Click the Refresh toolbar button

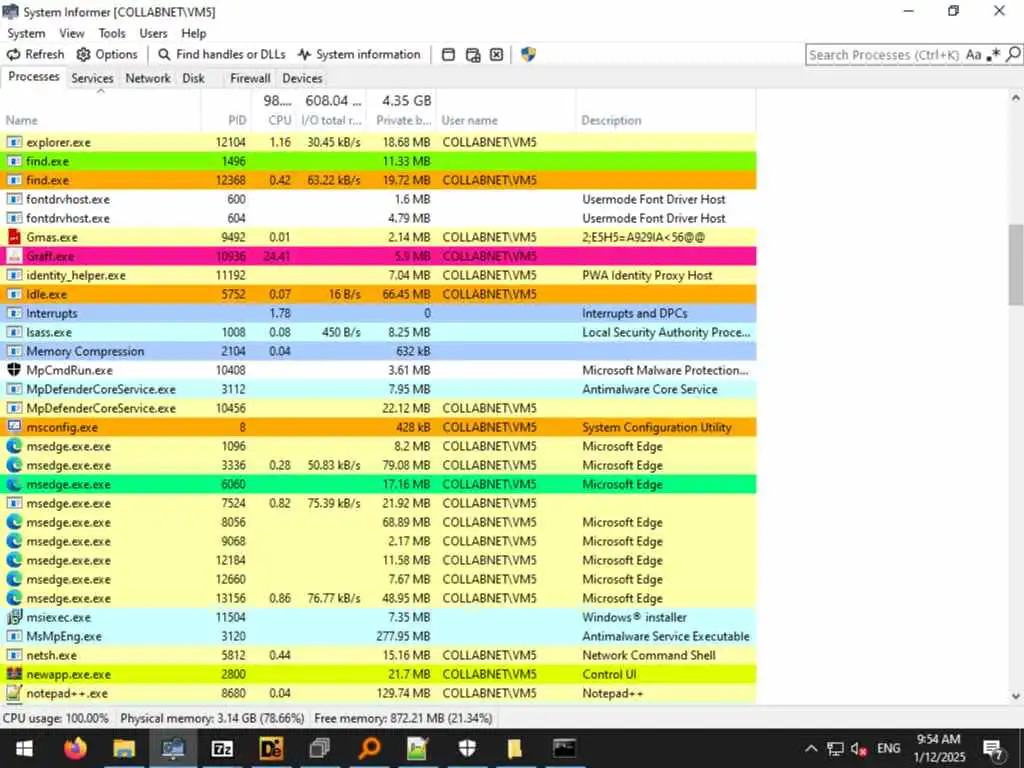[35, 55]
